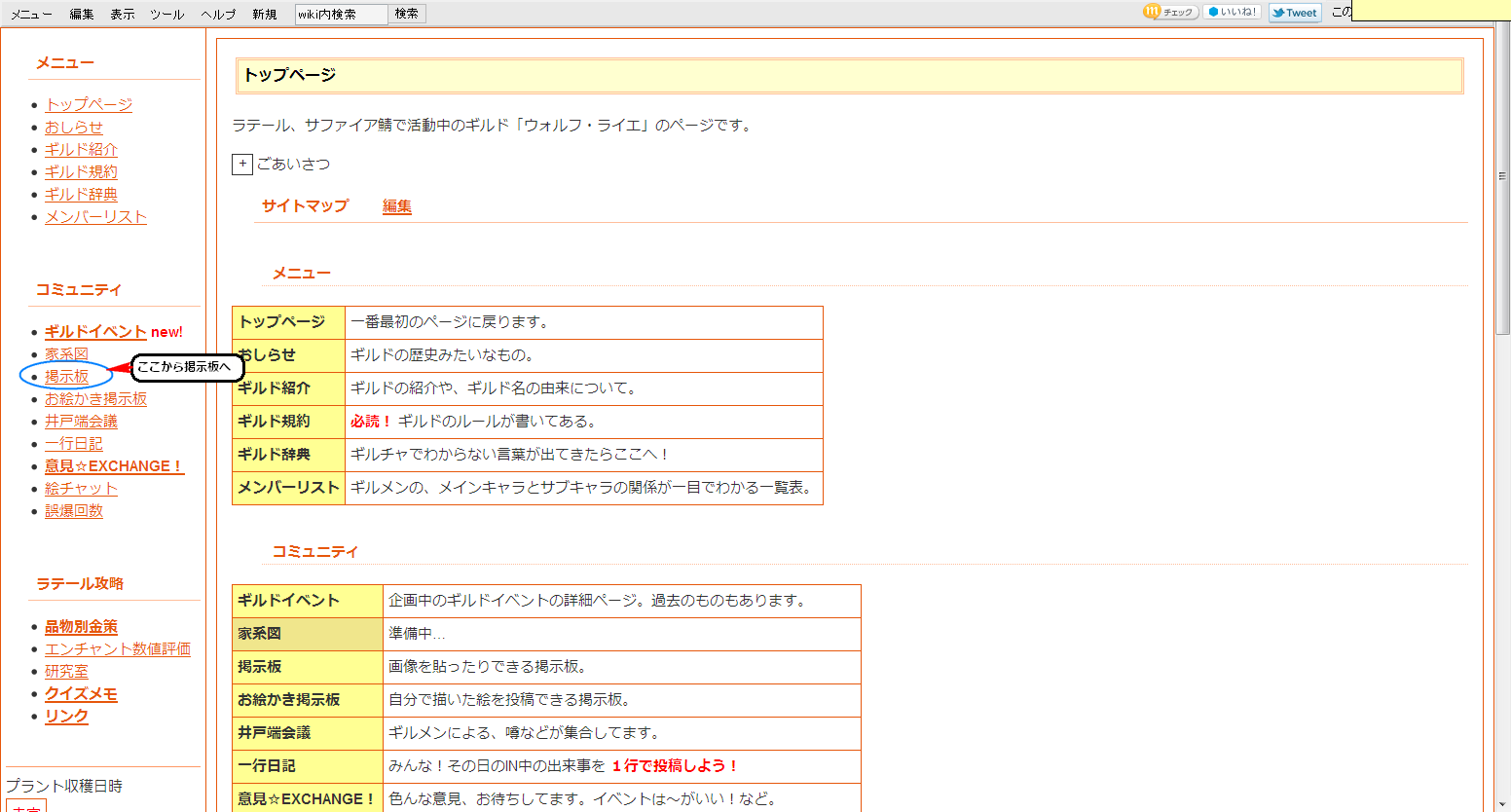Image resolution: width=1511 pixels, height=812 pixels.
Task: Open the 表示 menu in top bar
Action: click(123, 14)
